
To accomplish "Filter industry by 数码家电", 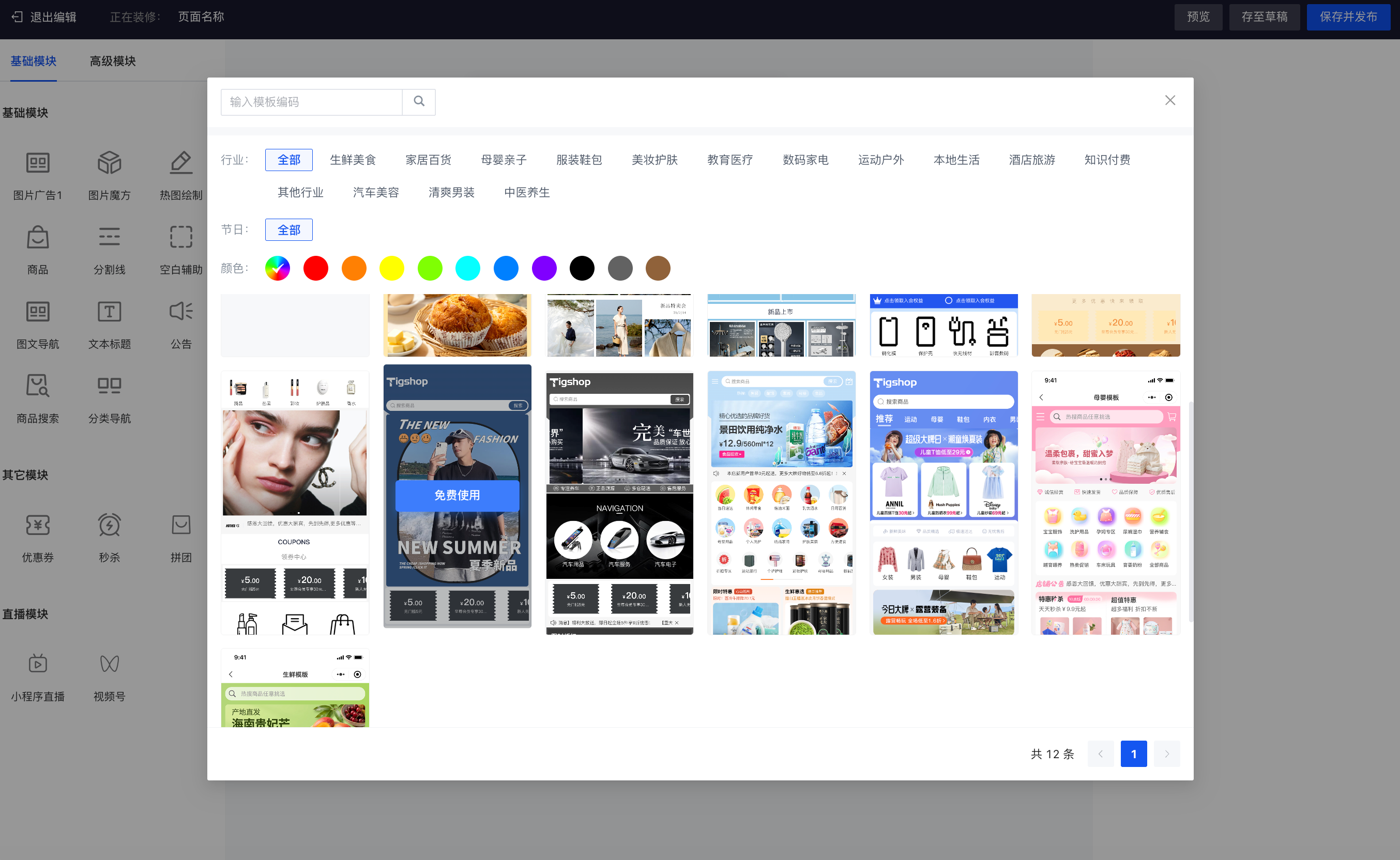I will 805,160.
